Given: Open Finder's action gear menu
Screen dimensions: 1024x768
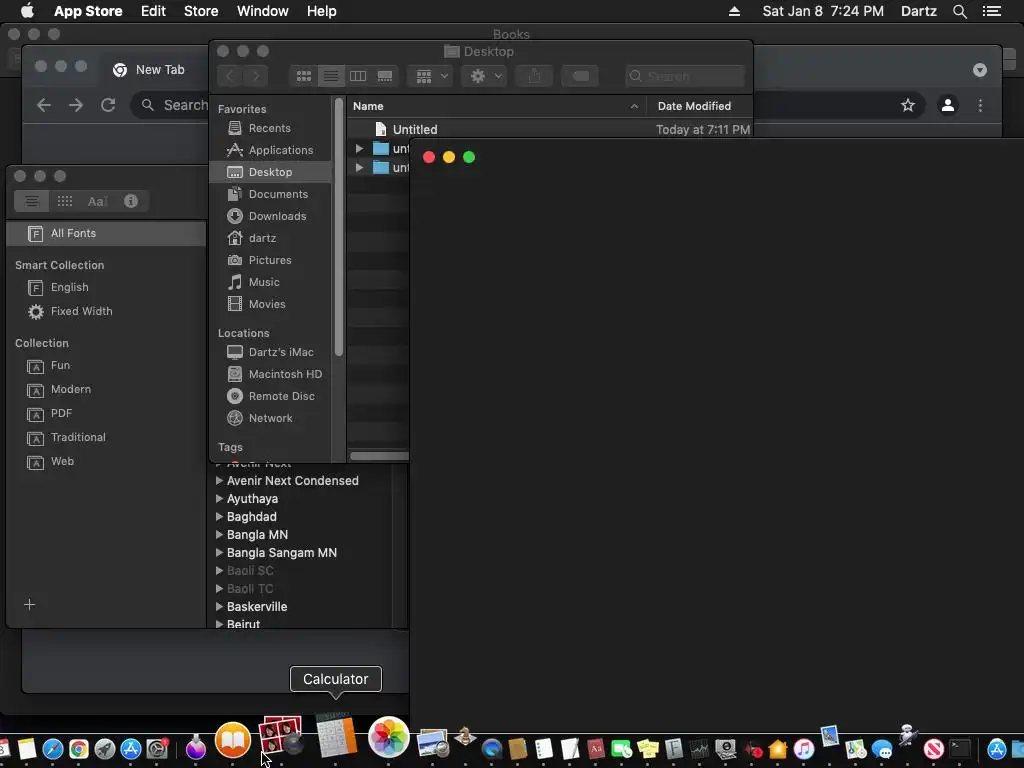Looking at the screenshot, I should point(485,76).
